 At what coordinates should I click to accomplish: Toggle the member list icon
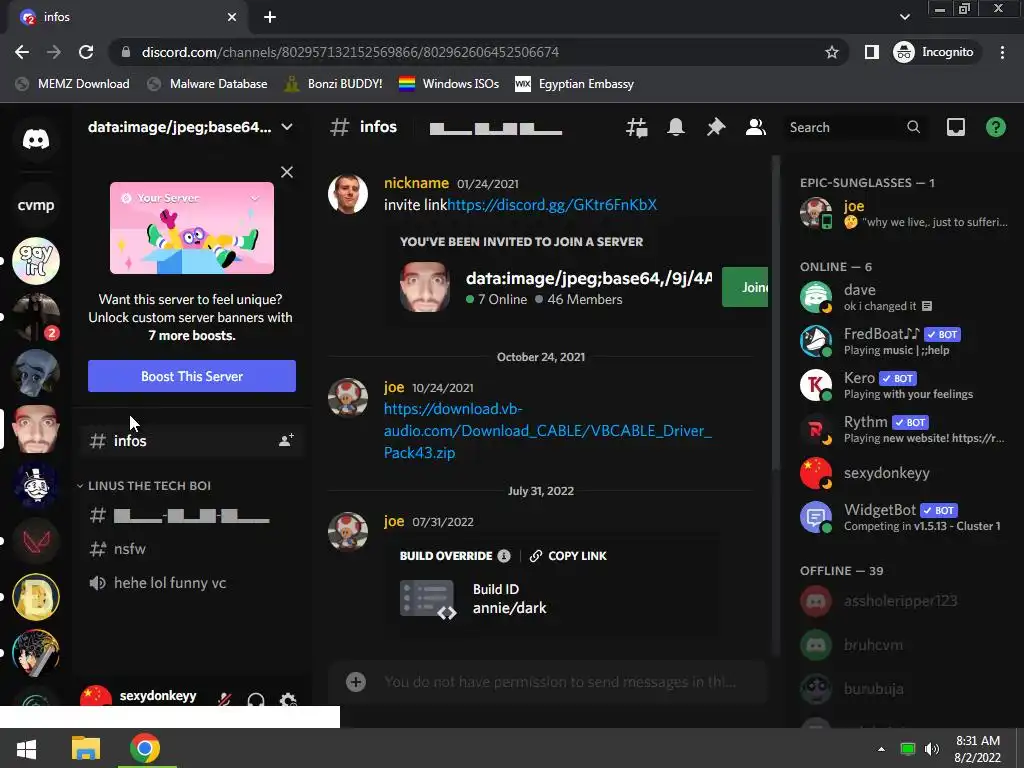point(756,127)
